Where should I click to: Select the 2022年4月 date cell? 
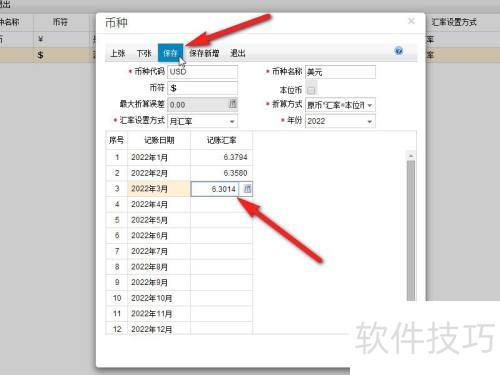tap(159, 204)
